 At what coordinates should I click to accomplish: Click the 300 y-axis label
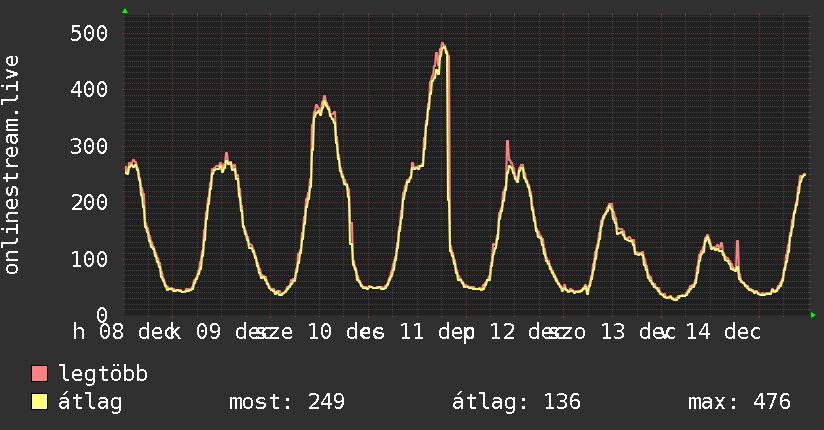click(x=89, y=146)
